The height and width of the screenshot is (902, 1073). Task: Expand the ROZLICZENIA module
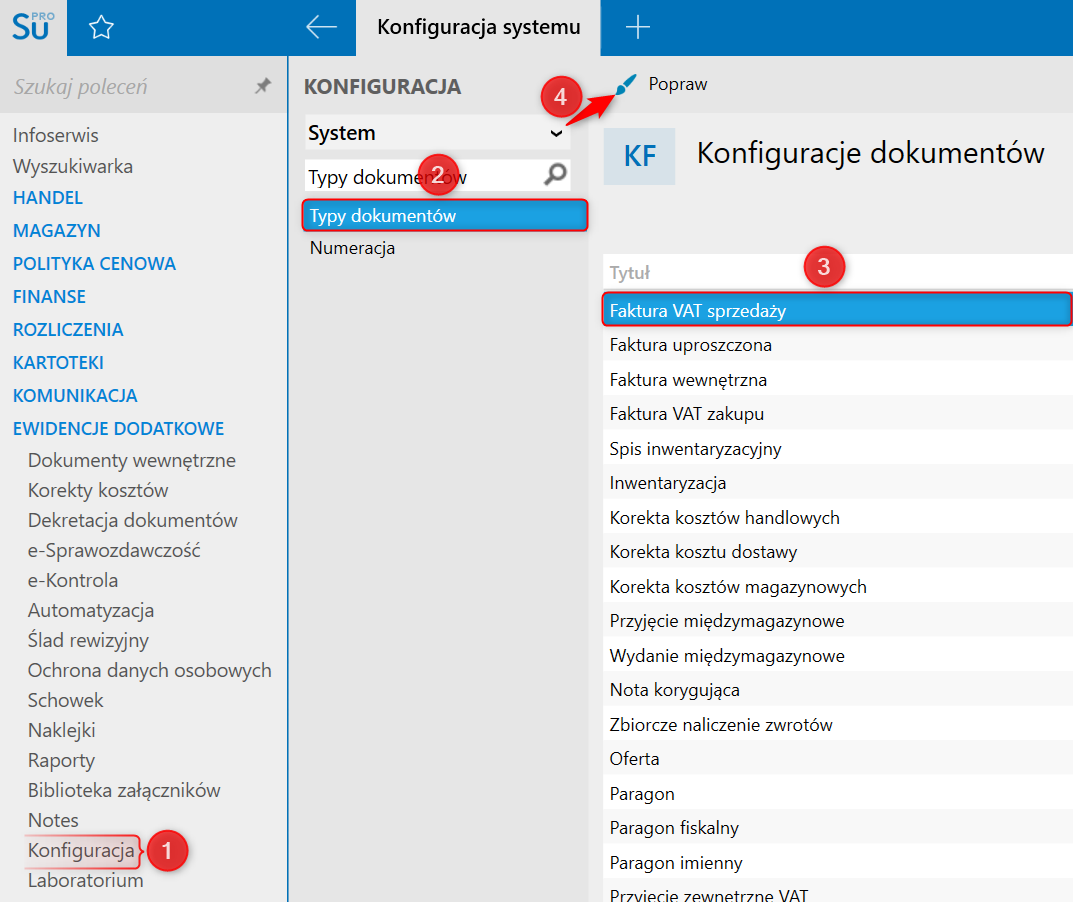point(68,330)
